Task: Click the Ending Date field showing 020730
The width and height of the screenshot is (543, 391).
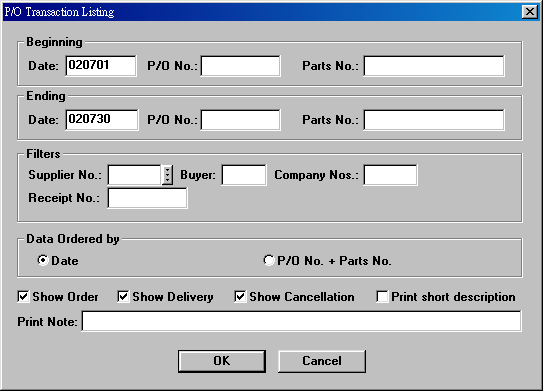Action: coord(101,120)
